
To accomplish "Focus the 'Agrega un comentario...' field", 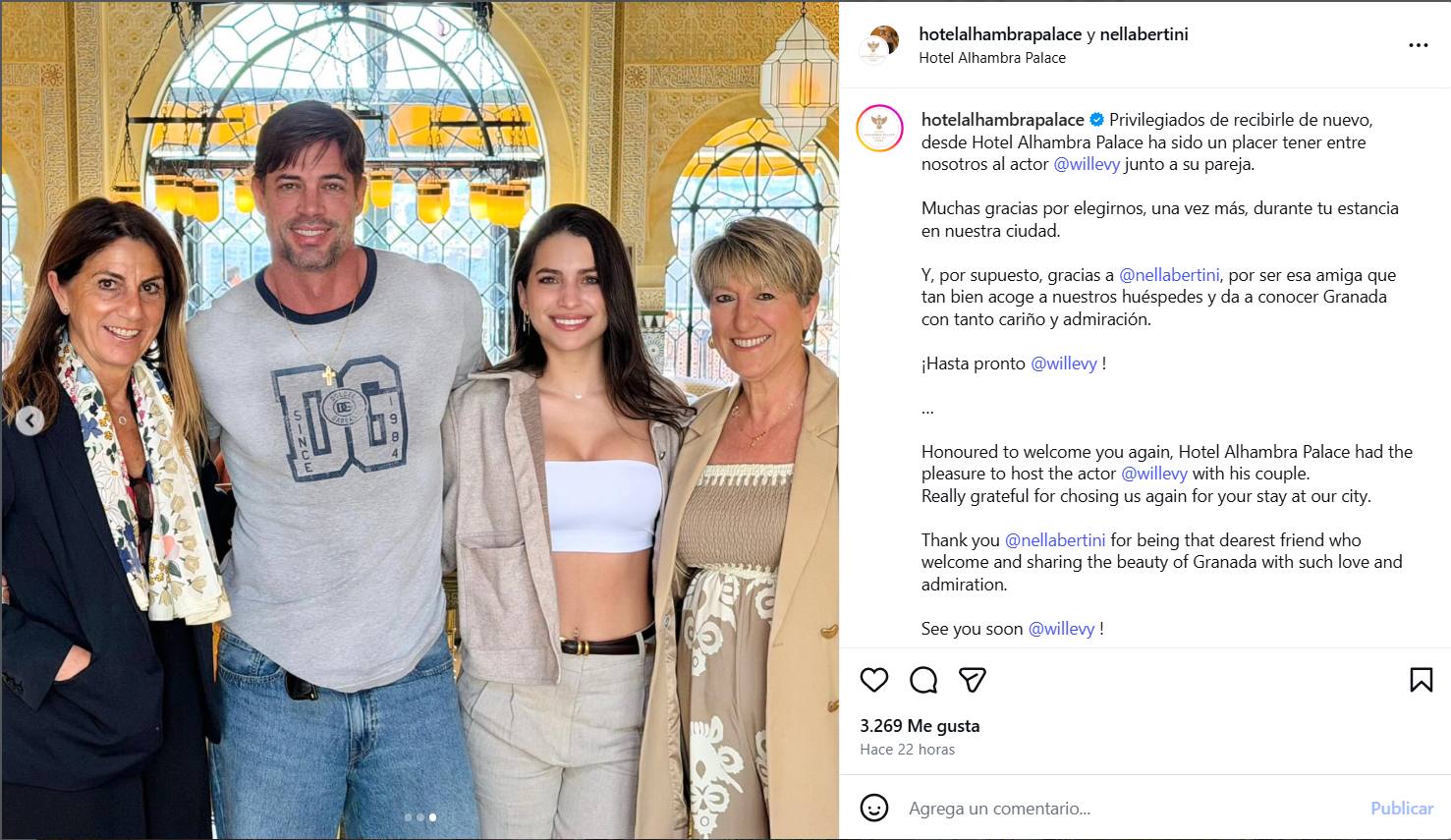I will point(1130,809).
